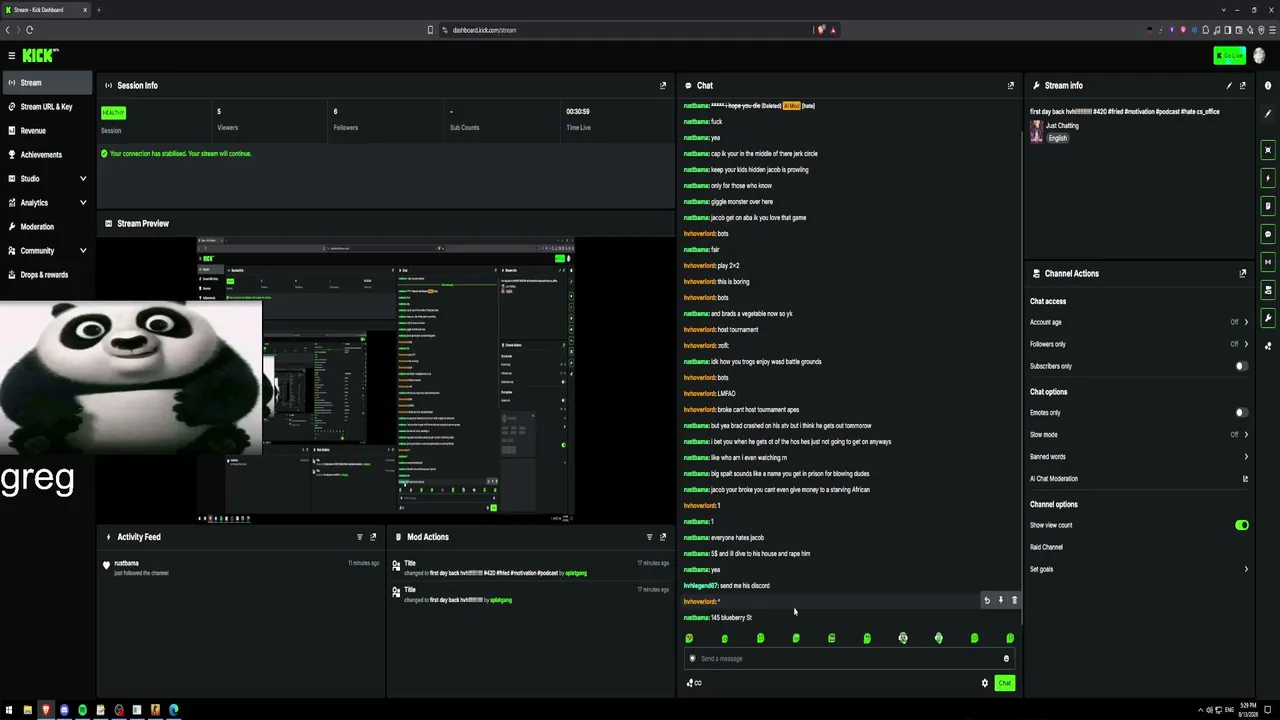Open Stream page in sidebar

click(x=47, y=83)
